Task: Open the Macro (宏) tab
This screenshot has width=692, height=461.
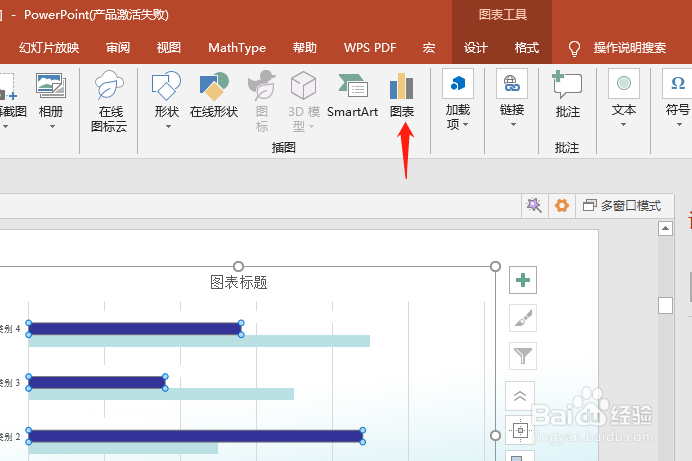Action: [x=429, y=48]
